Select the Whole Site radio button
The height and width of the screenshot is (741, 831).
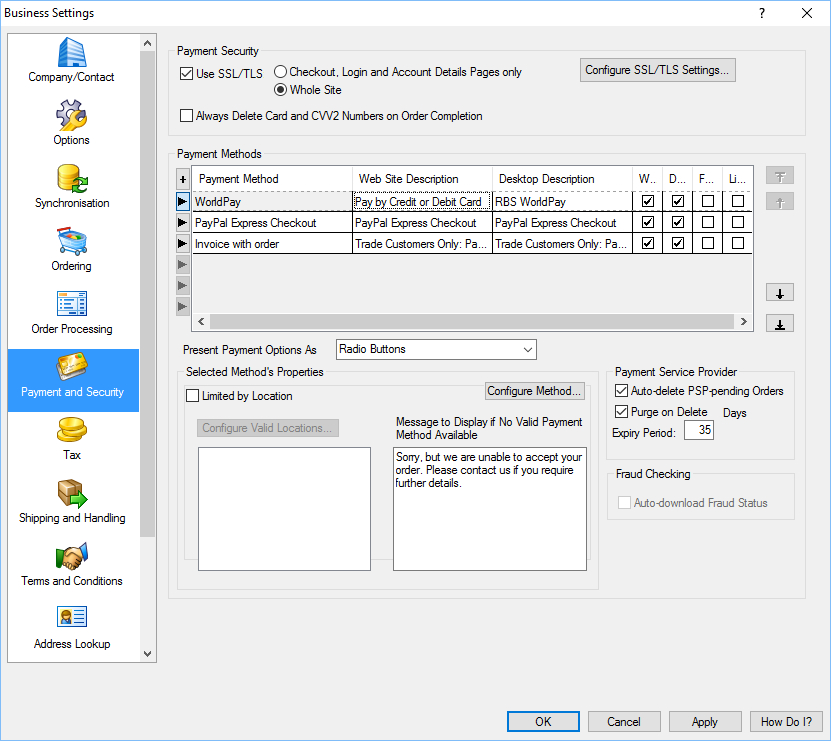281,89
